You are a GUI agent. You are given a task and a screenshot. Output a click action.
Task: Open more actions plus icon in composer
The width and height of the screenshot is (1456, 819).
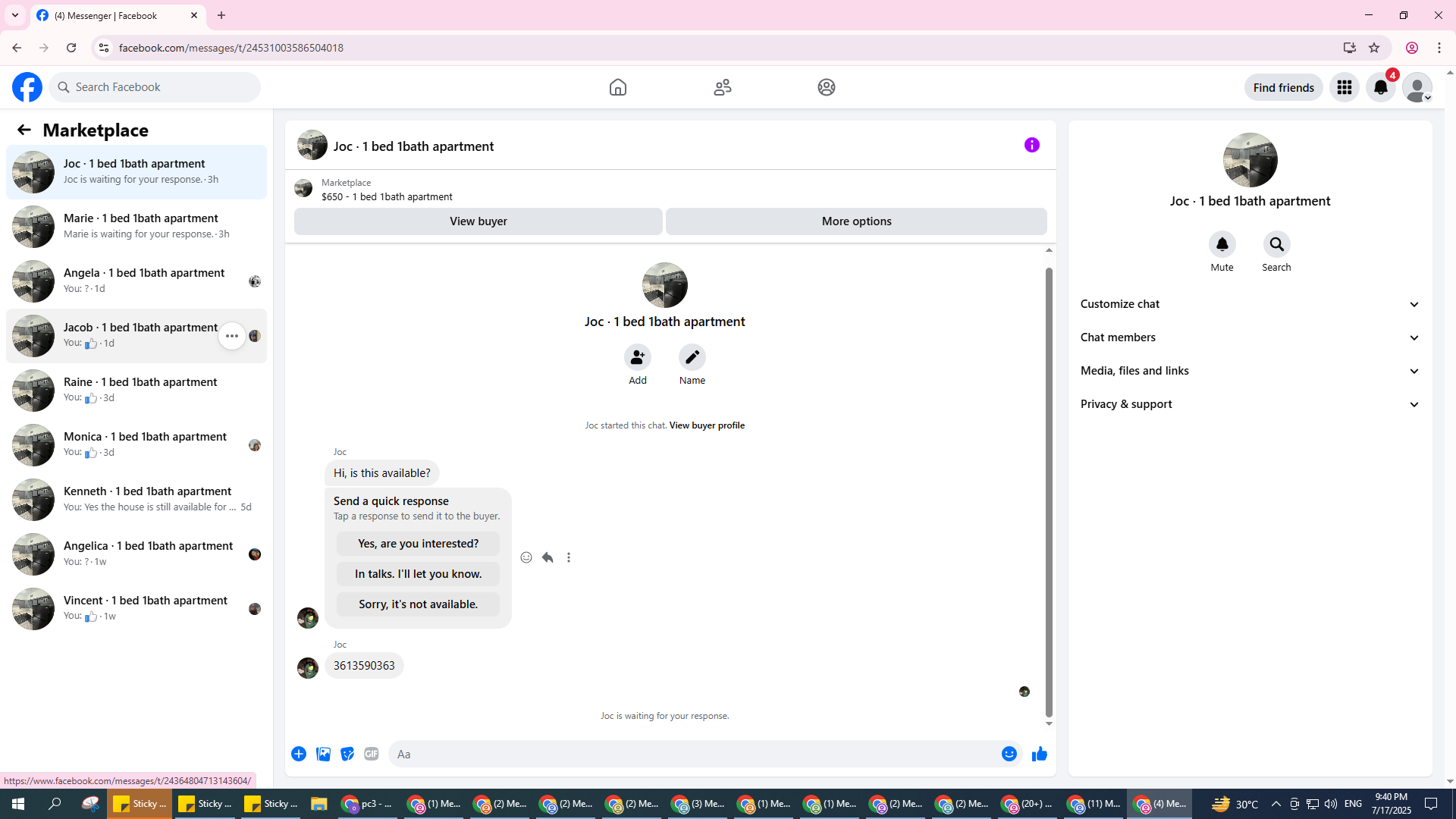[x=299, y=754]
